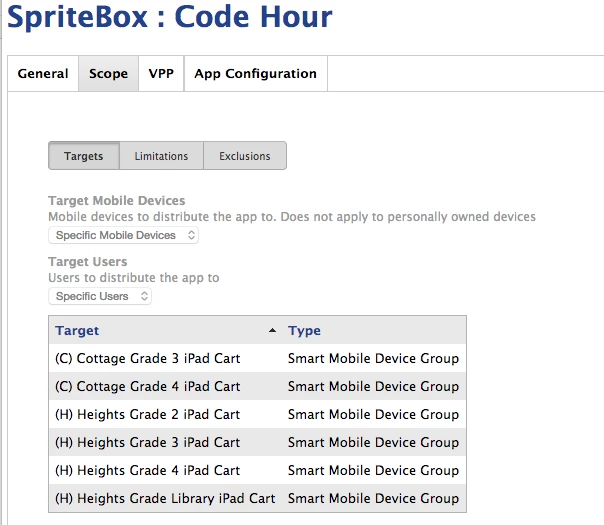604x525 pixels.
Task: Click the 'Users to distribute the app to' description
Action: click(x=134, y=278)
